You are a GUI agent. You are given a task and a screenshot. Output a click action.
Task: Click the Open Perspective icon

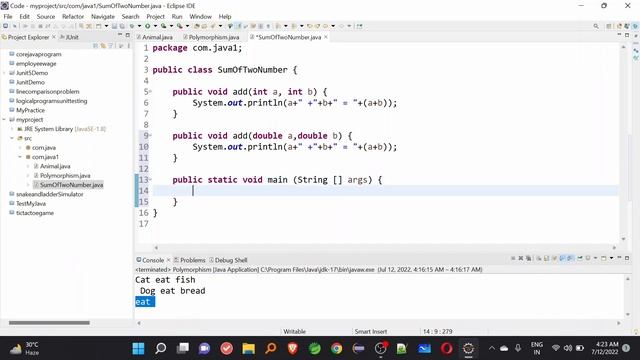[x=609, y=26]
